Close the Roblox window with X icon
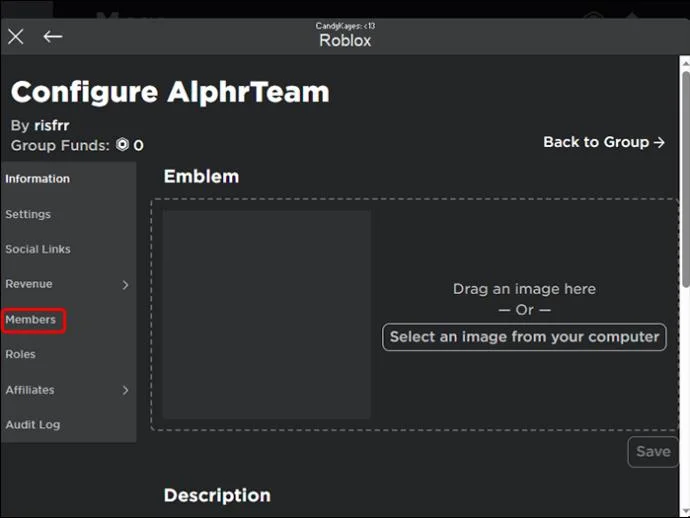 tap(16, 37)
